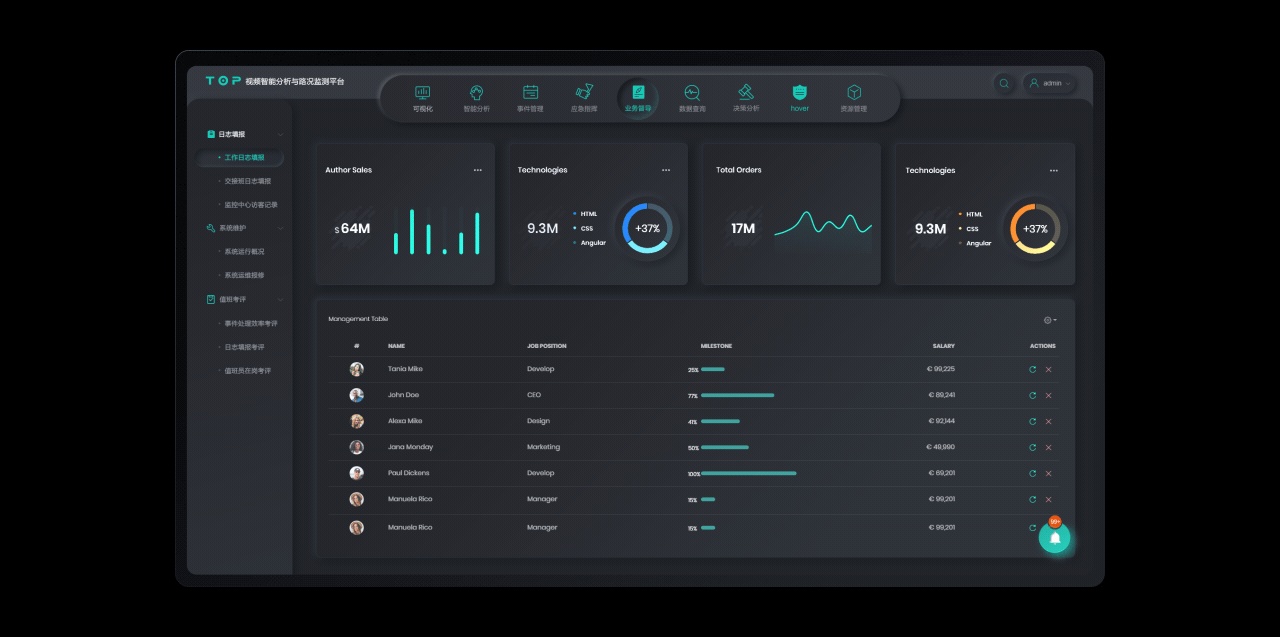This screenshot has width=1280, height=637.
Task: Click the 系统维护 wrench icon in sidebar
Action: coord(211,228)
